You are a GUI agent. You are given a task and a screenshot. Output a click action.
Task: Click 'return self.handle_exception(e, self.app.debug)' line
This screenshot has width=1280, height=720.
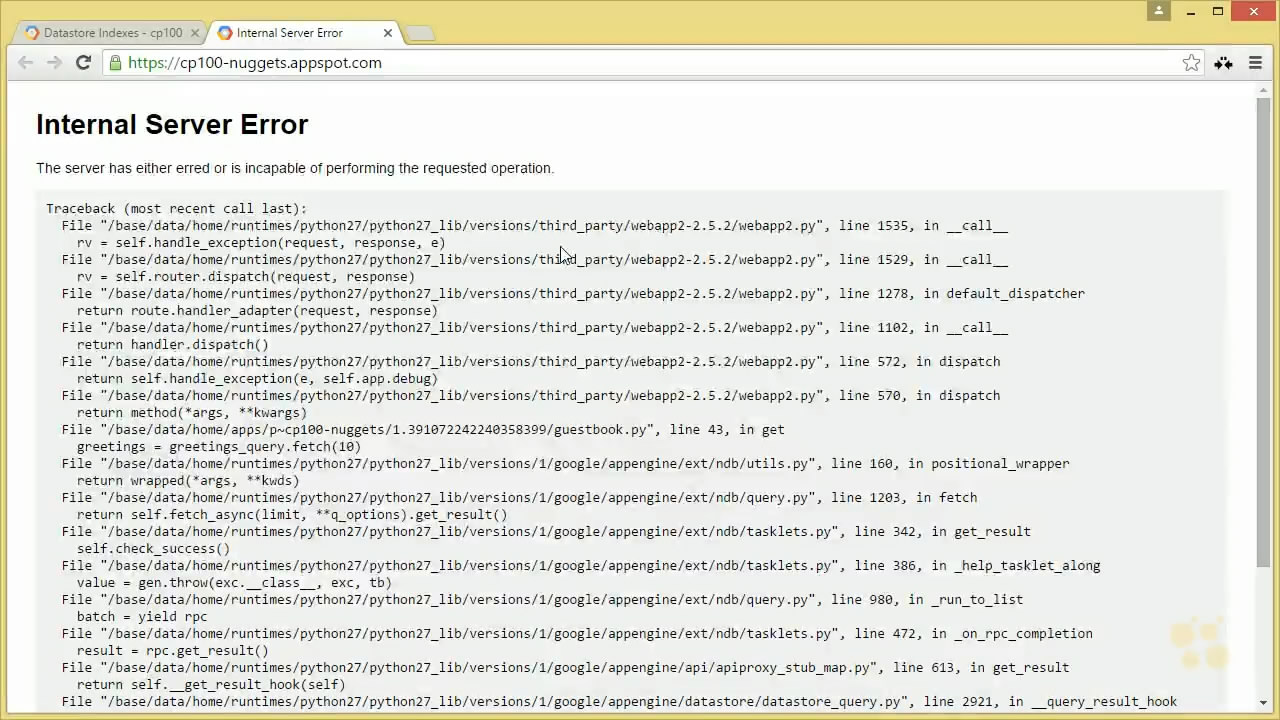coord(257,379)
